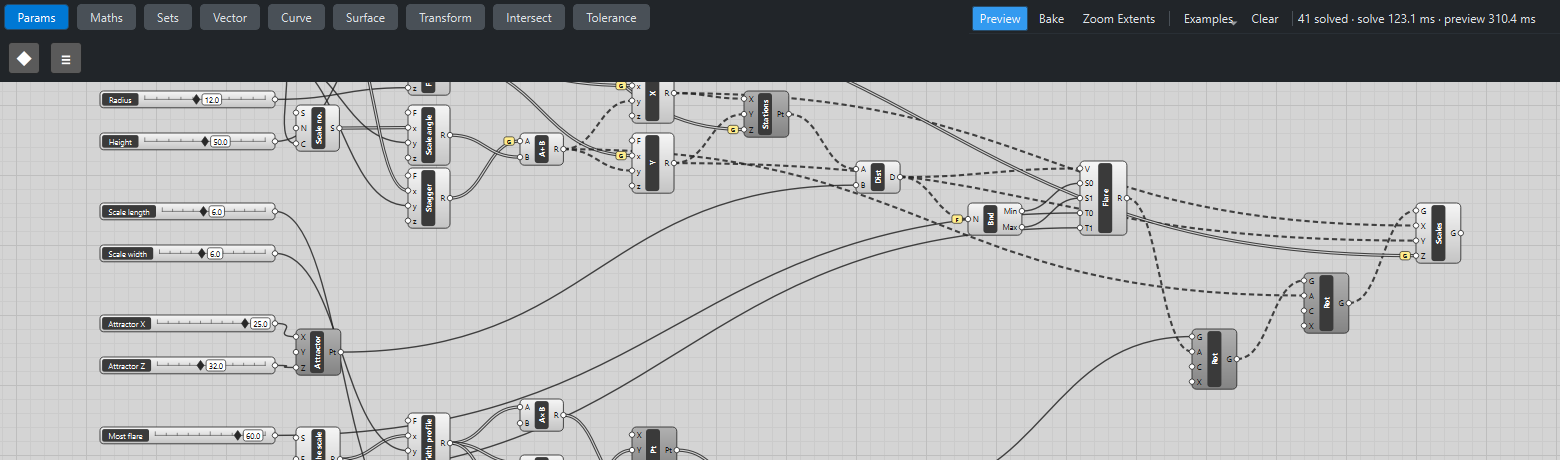This screenshot has width=1560, height=460.
Task: Select the Scales component node
Action: tap(1439, 233)
